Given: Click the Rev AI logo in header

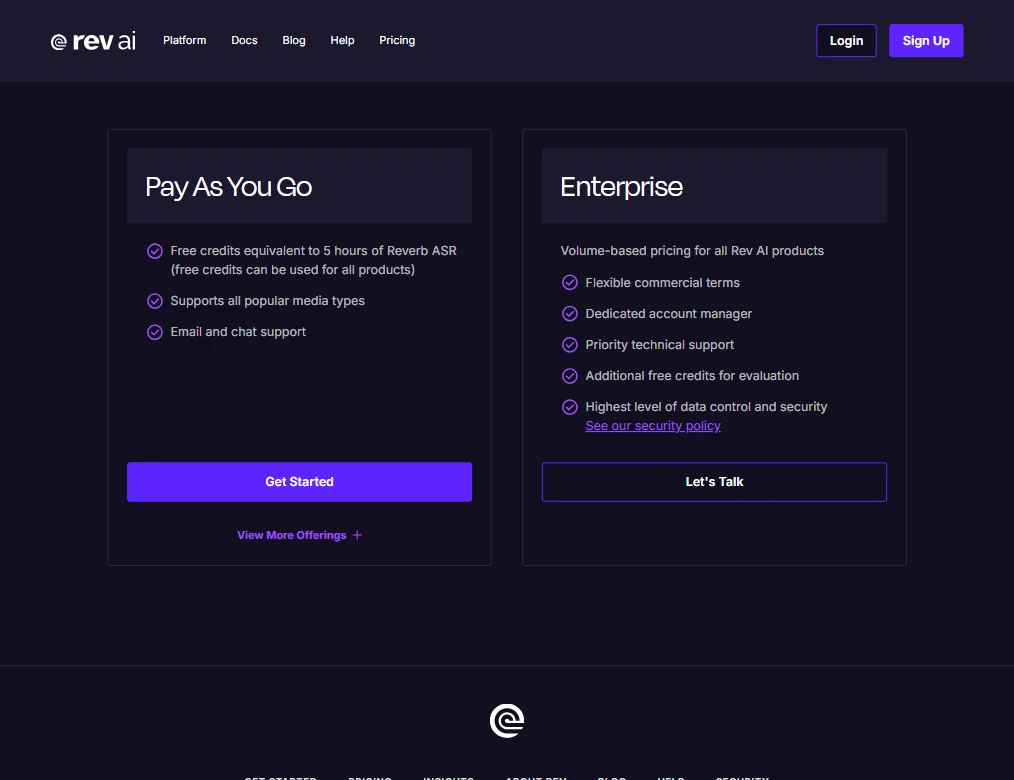Looking at the screenshot, I should pyautogui.click(x=93, y=41).
